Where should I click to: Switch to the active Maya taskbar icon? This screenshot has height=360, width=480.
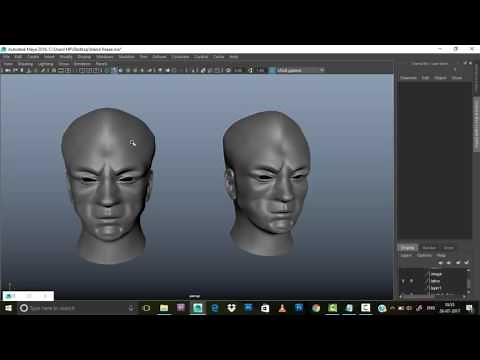(197, 308)
